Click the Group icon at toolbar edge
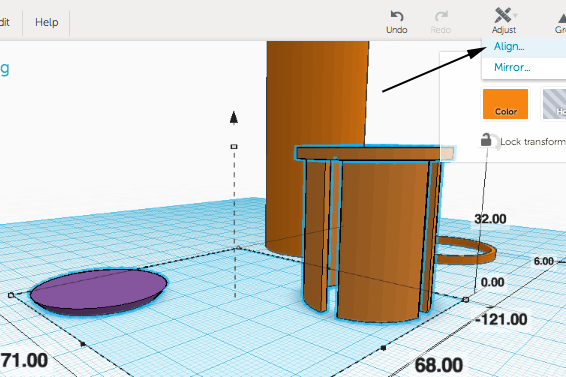 point(562,18)
